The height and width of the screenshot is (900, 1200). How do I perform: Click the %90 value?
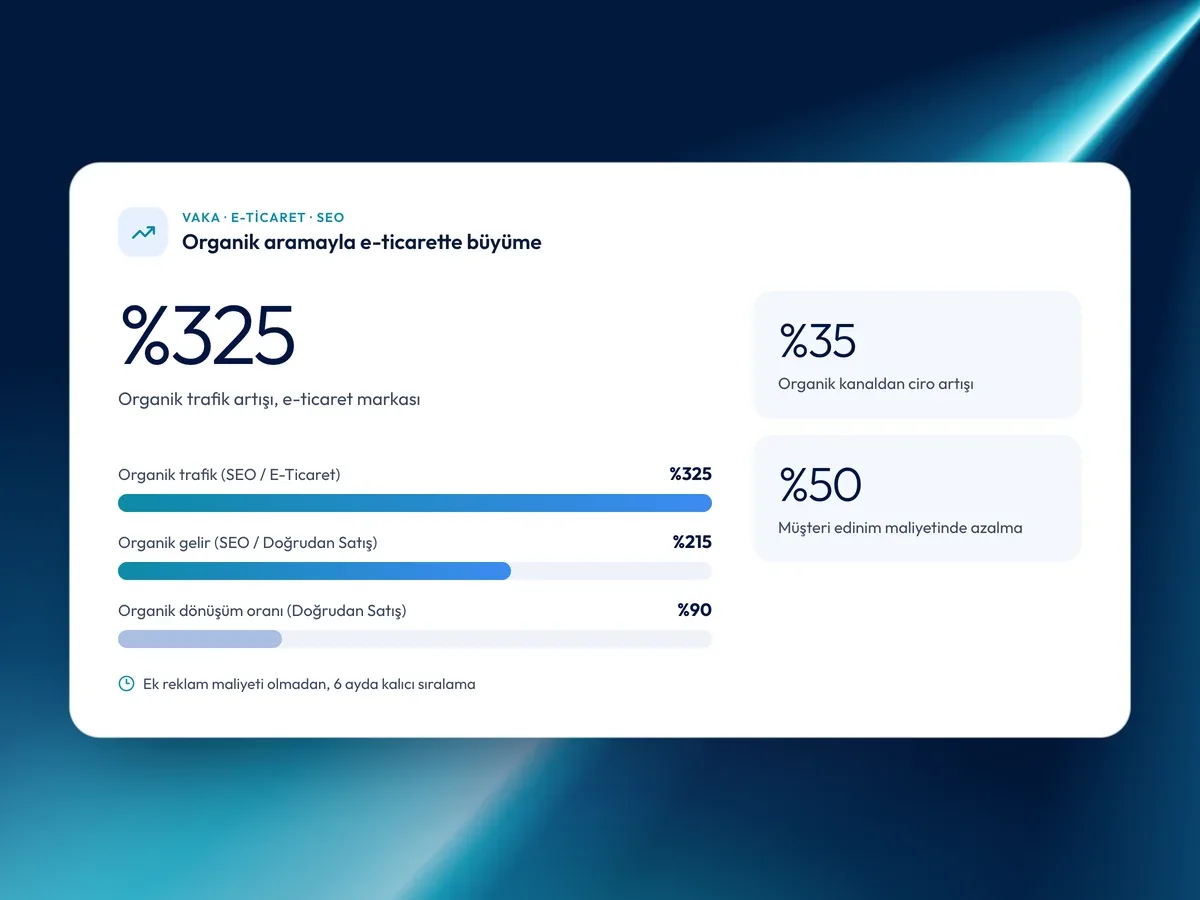tap(695, 610)
